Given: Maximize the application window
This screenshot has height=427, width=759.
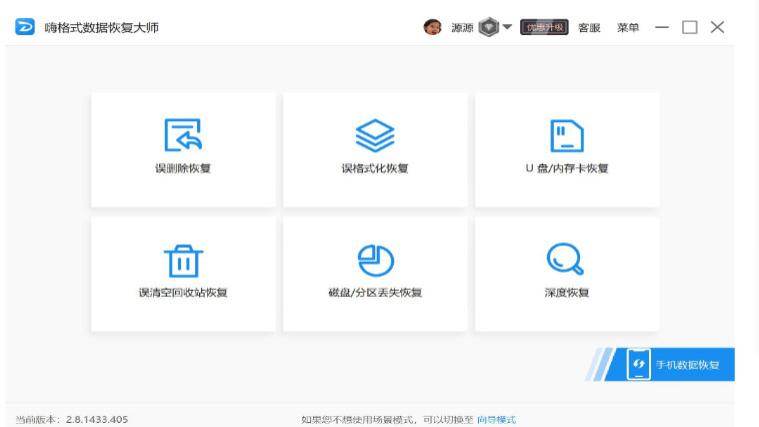Looking at the screenshot, I should pyautogui.click(x=690, y=27).
